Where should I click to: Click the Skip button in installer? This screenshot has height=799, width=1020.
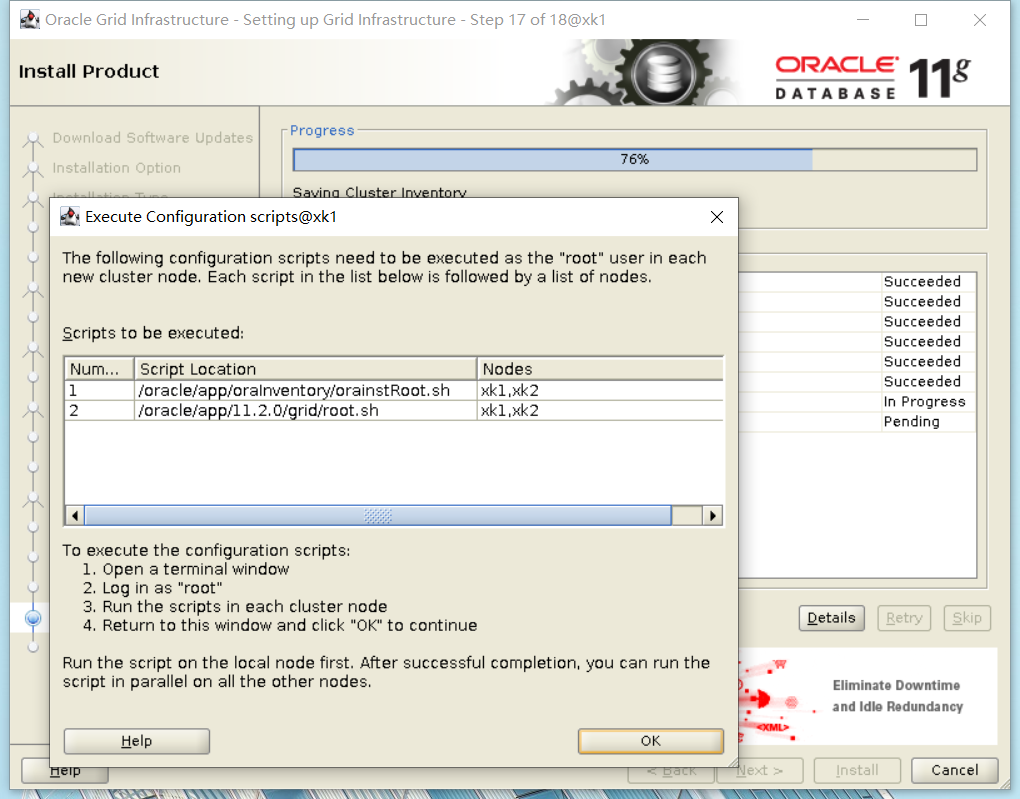click(x=967, y=618)
